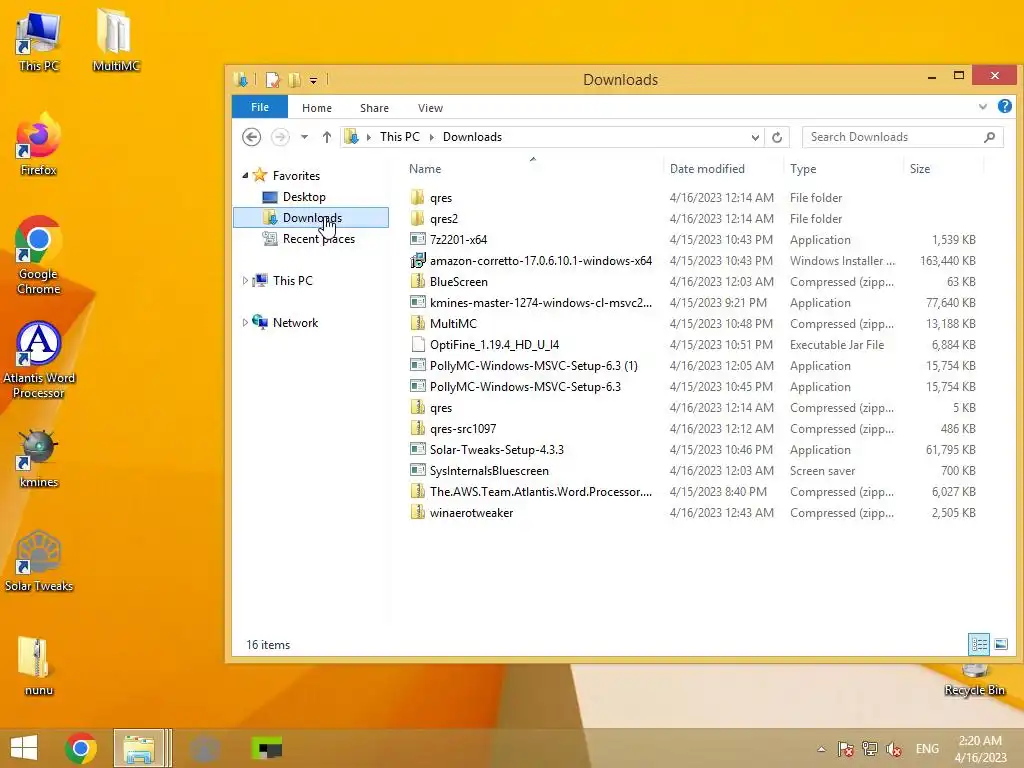Screen dimensions: 1024x768
Task: Click This PC in address breadcrumb
Action: tap(400, 137)
